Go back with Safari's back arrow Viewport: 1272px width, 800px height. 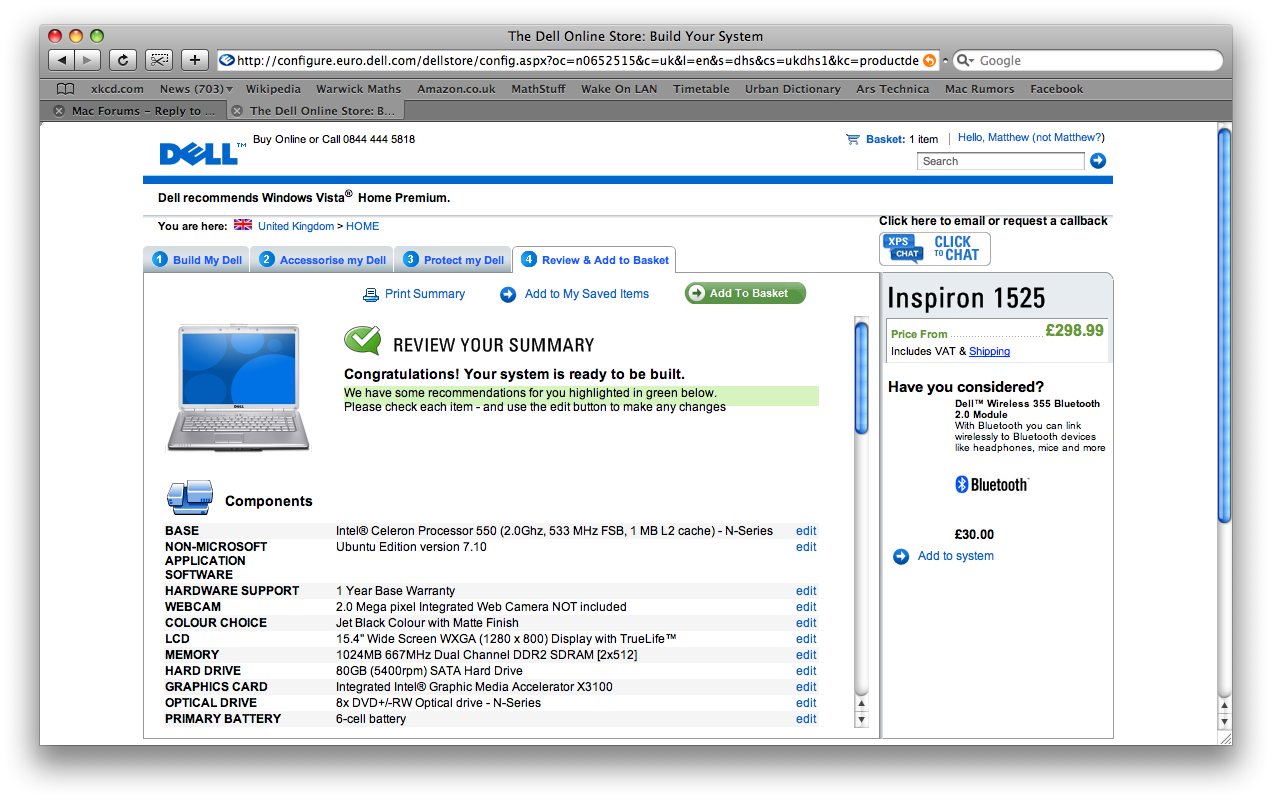coord(63,60)
